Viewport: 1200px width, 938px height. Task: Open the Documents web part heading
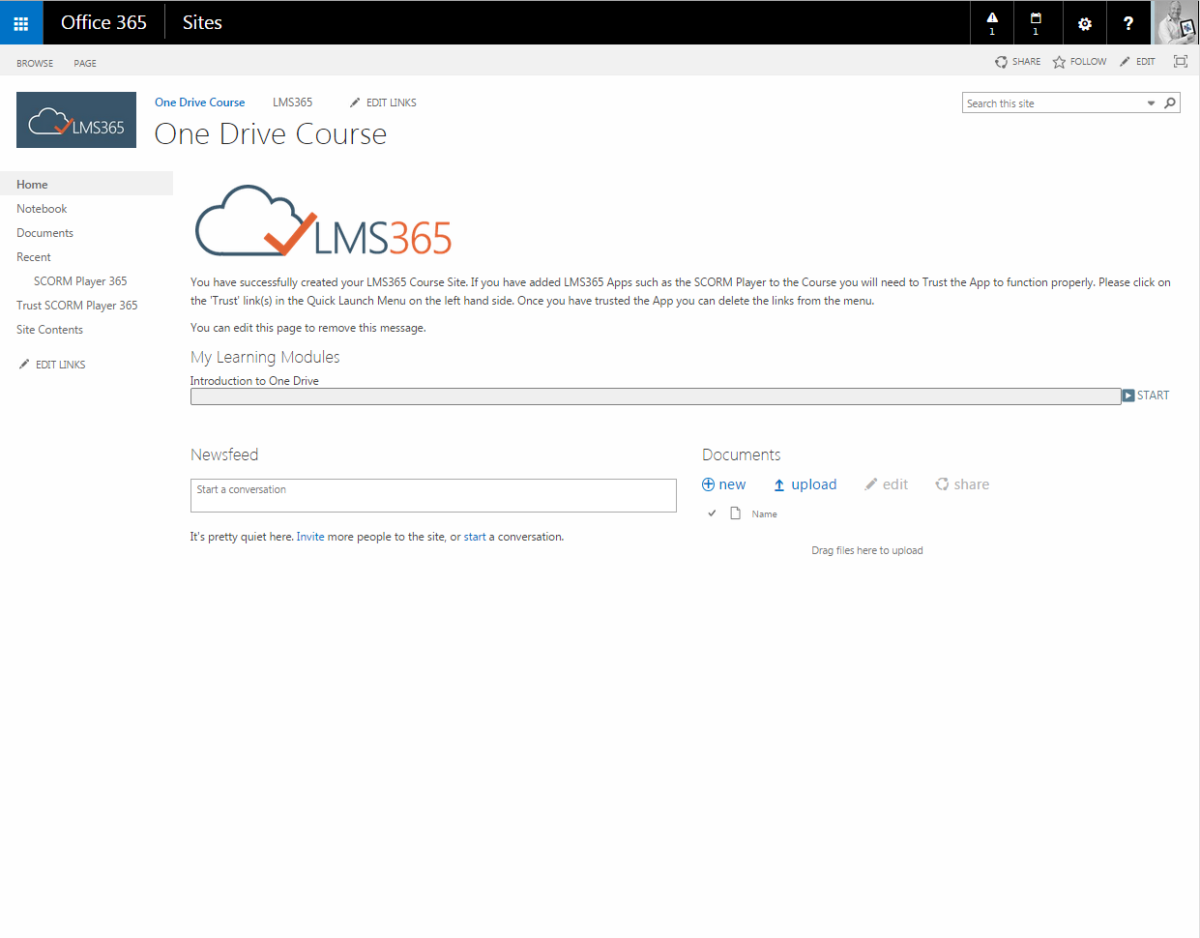click(x=741, y=455)
